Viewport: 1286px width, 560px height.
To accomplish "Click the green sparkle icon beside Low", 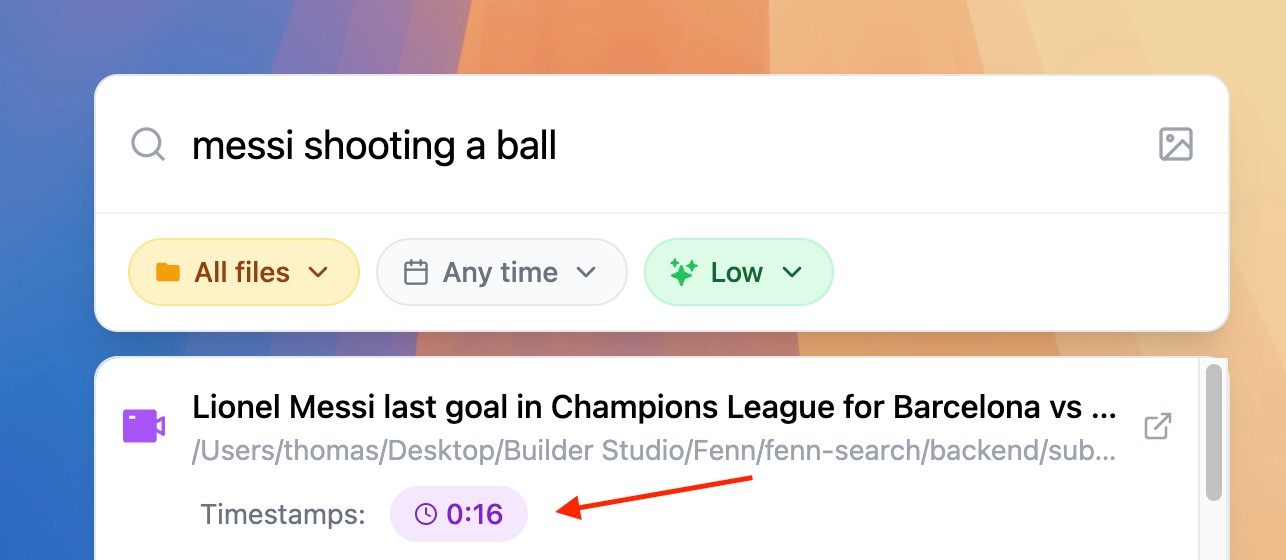I will point(683,272).
